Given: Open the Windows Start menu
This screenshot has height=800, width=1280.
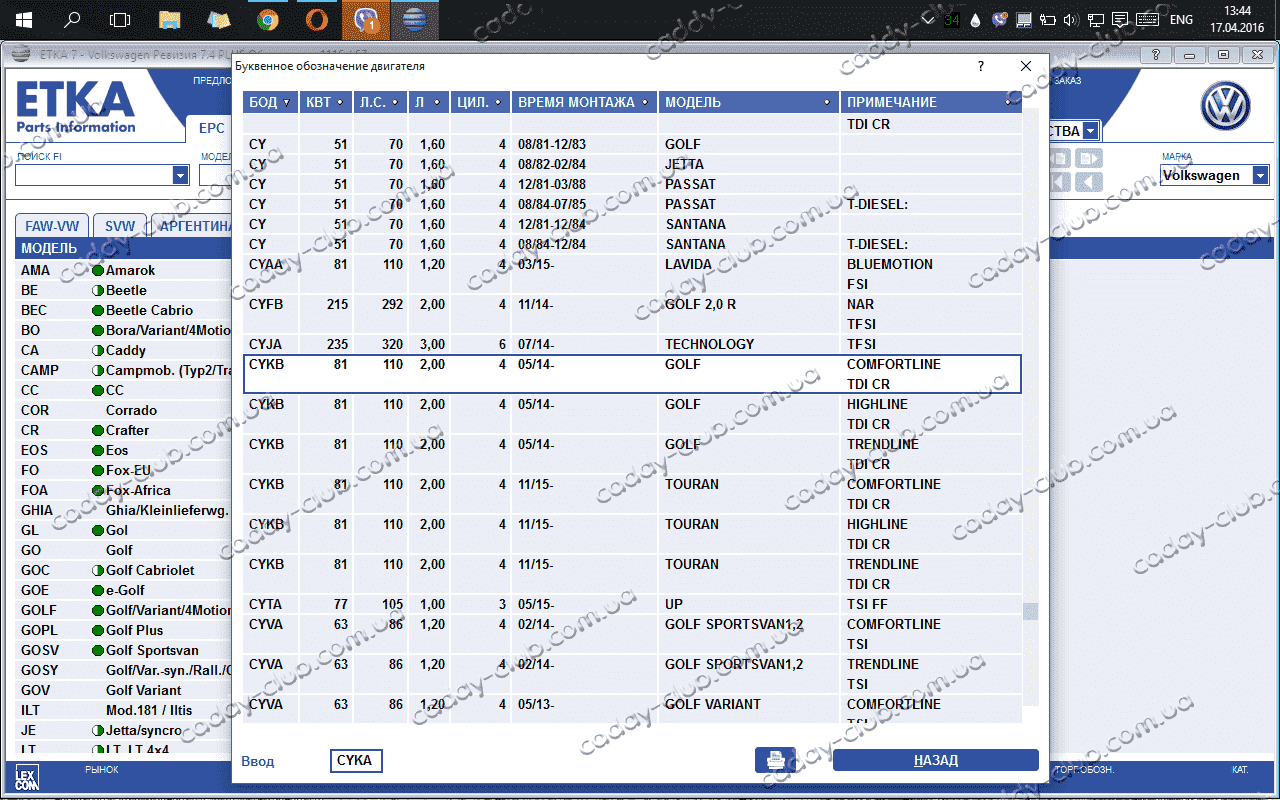Looking at the screenshot, I should point(24,19).
